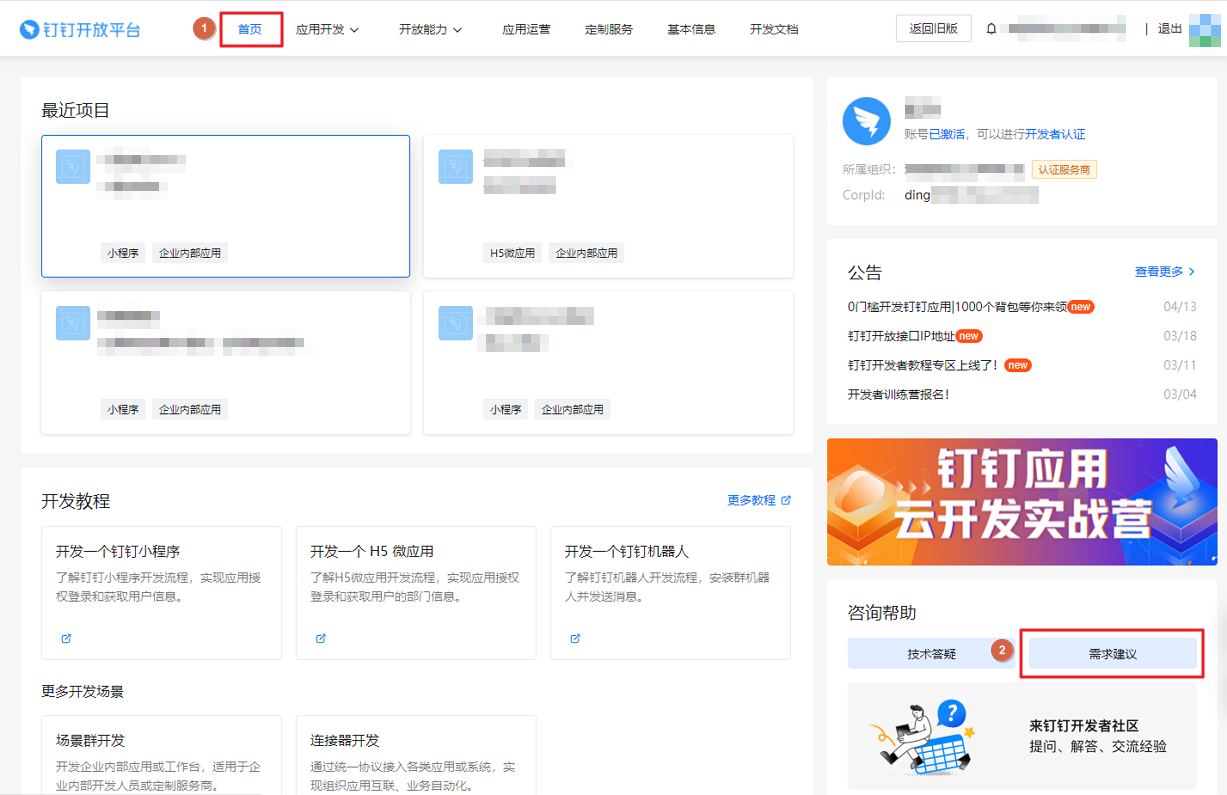Open the 连接器开发 card
The image size is (1227, 795).
click(x=416, y=754)
